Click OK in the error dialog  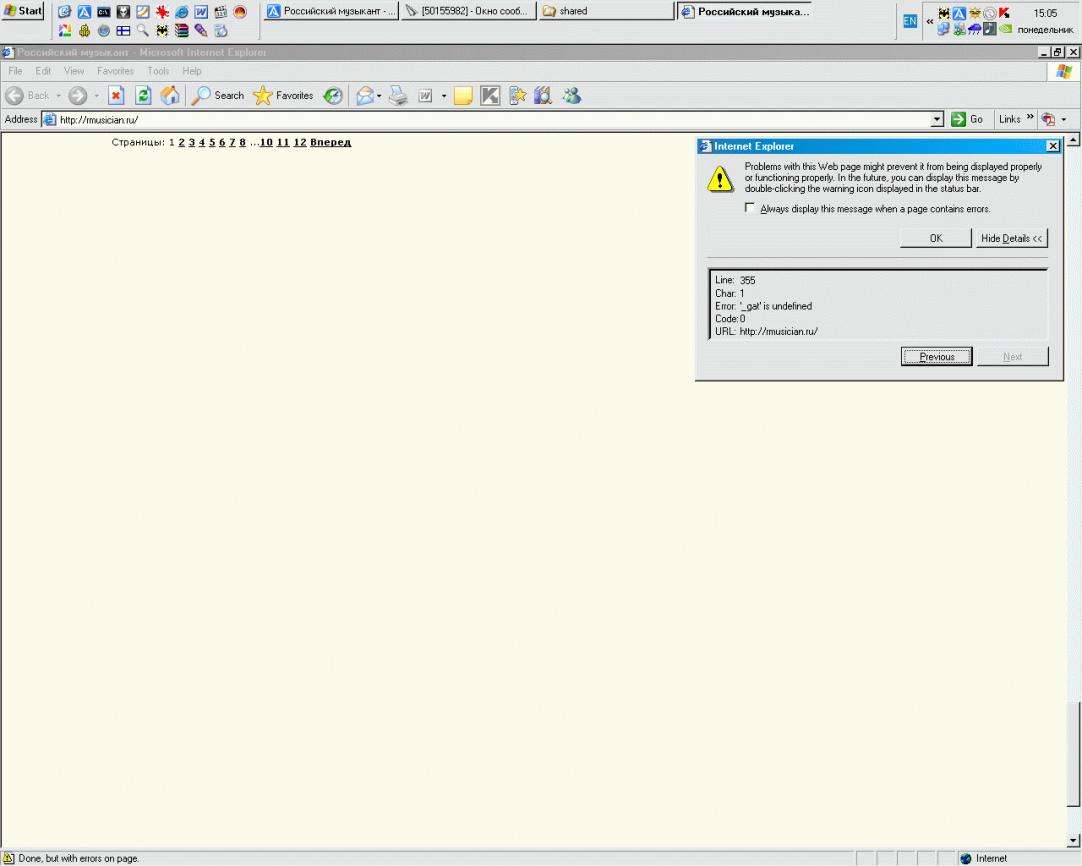coord(935,238)
